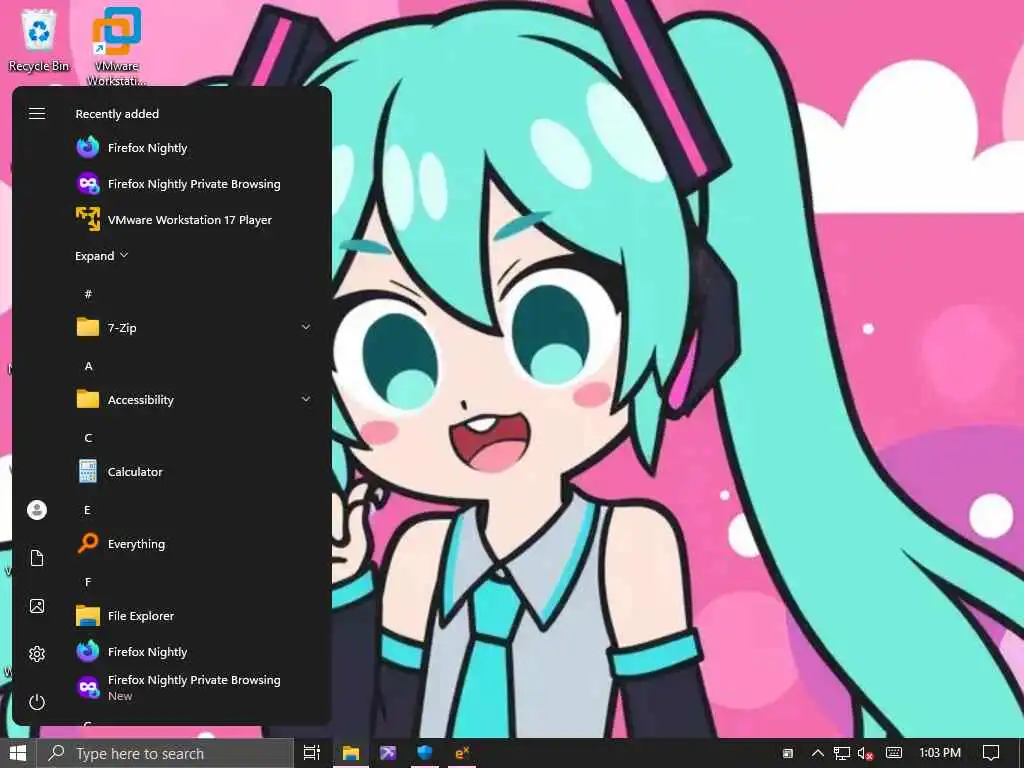This screenshot has width=1024, height=768.
Task: Open VMware Workstation desktop shortcut
Action: tap(116, 47)
